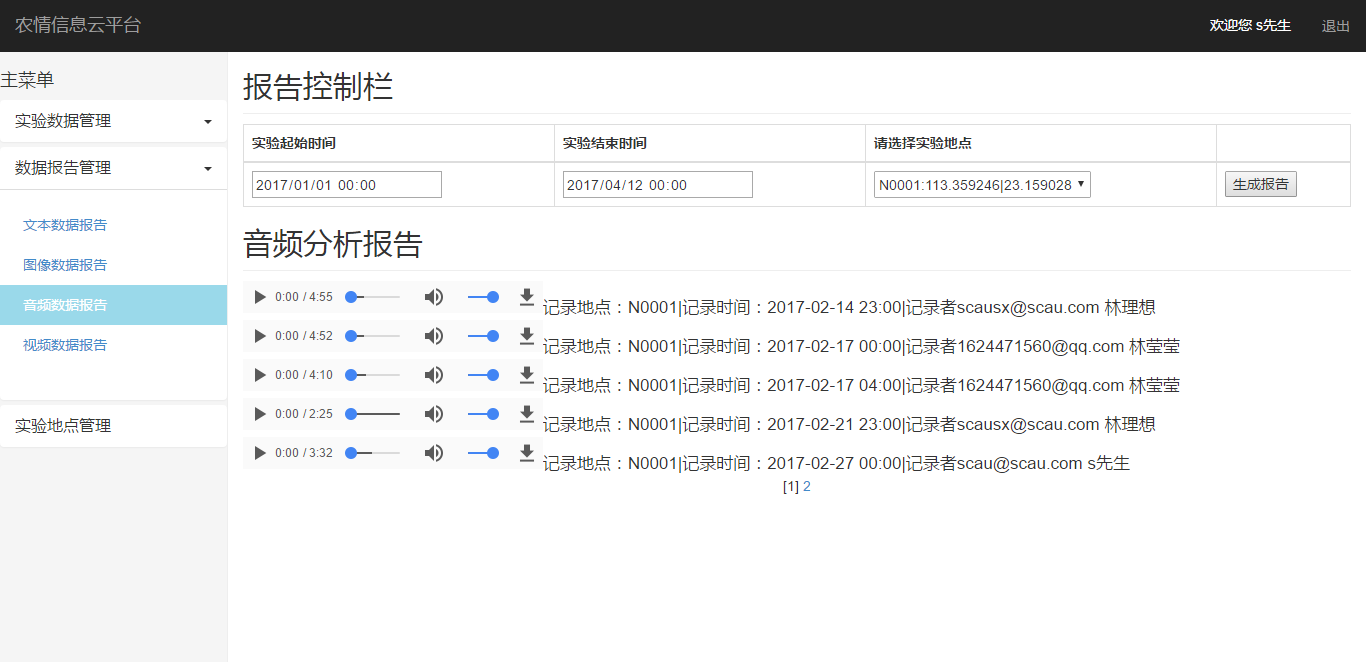Click the experiment start time field
Image resolution: width=1366 pixels, height=662 pixels.
click(x=347, y=185)
